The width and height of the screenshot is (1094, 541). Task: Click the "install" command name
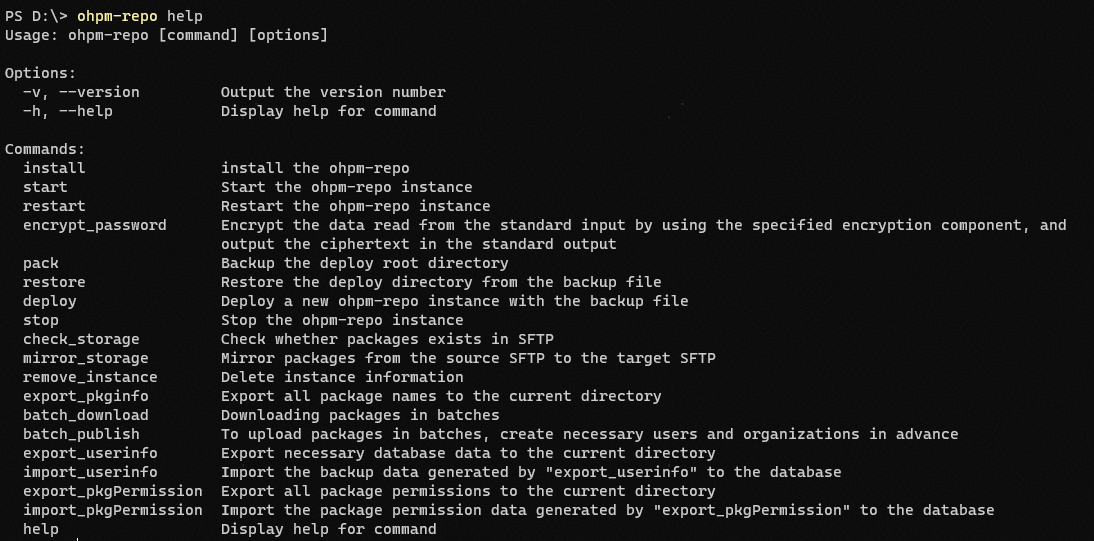(54, 168)
